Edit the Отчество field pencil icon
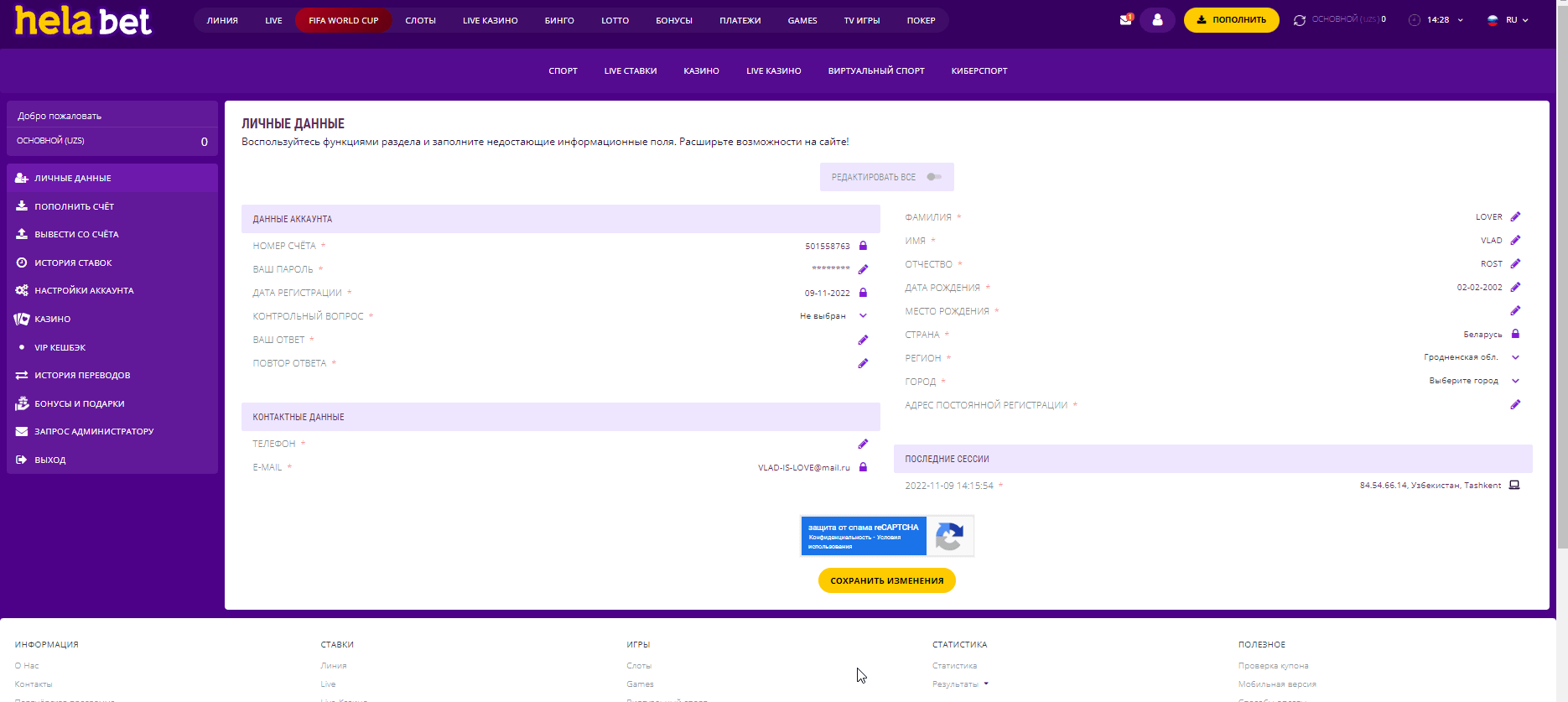Image resolution: width=1568 pixels, height=702 pixels. (x=1515, y=263)
